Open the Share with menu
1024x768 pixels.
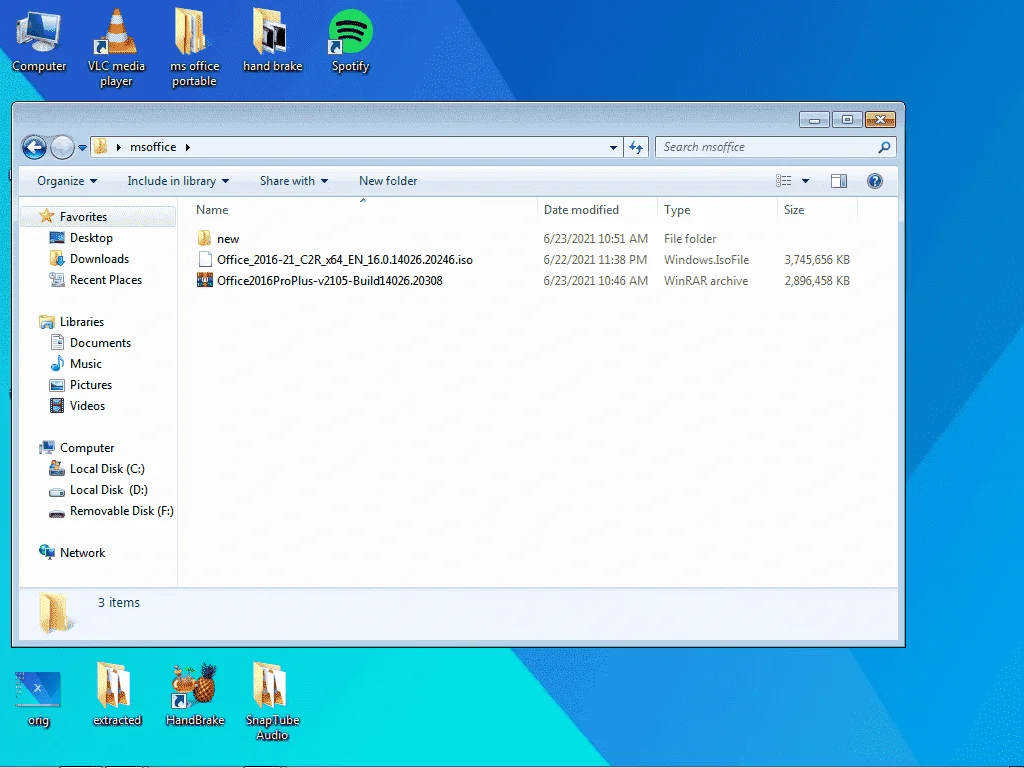[293, 181]
